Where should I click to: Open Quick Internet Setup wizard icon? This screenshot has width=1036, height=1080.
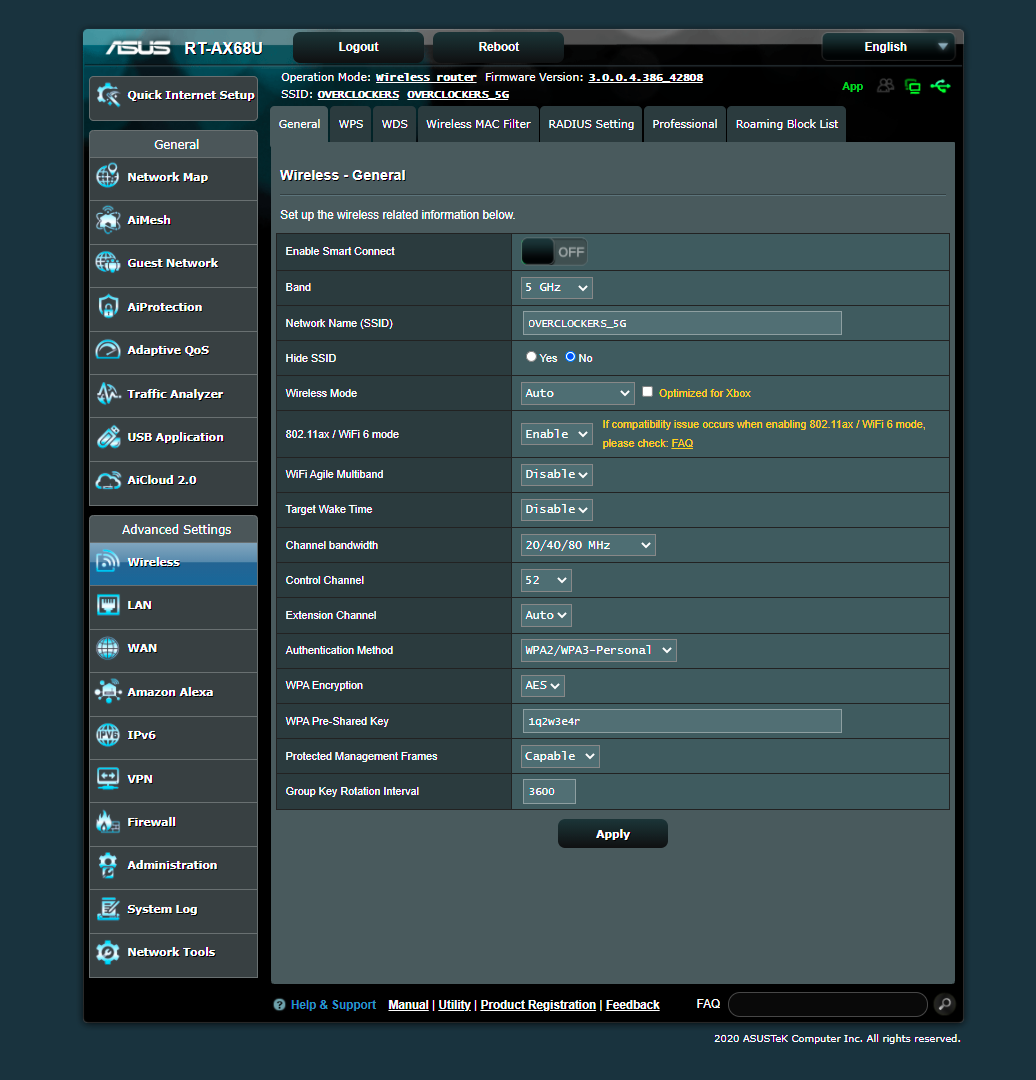click(x=108, y=95)
